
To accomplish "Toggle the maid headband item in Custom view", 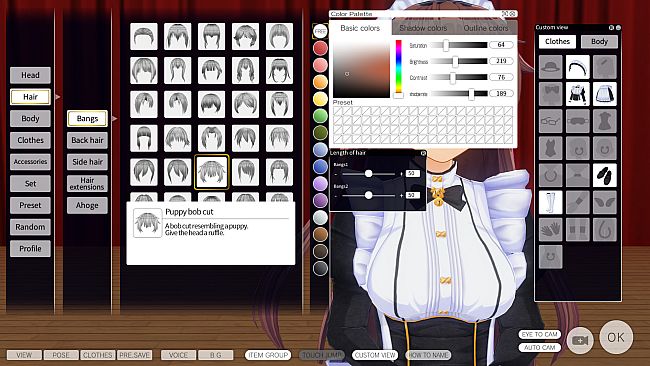I will click(x=577, y=67).
